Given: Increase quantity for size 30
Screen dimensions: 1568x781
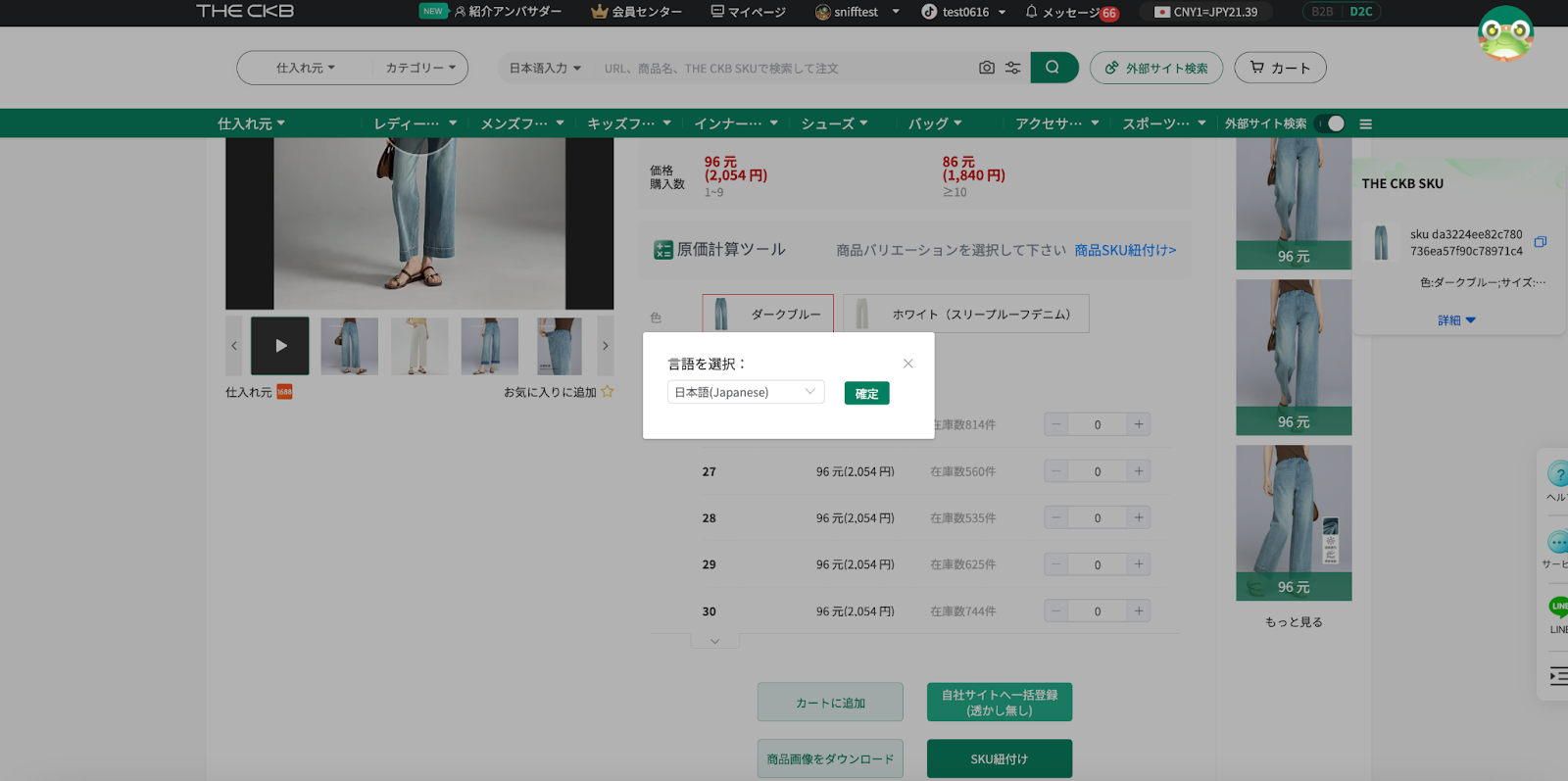Looking at the screenshot, I should coord(1139,610).
